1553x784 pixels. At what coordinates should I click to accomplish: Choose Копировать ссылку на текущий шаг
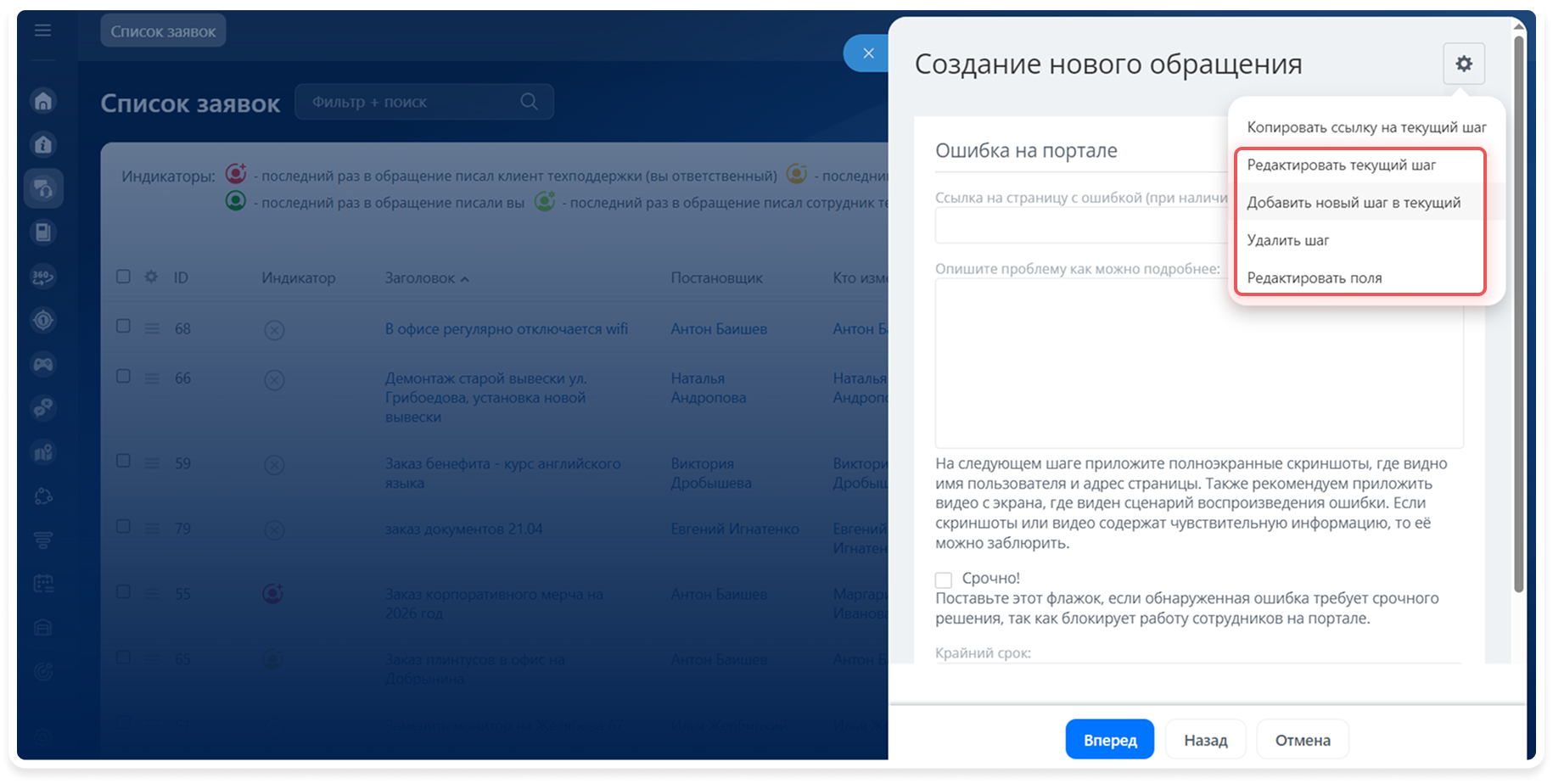[1366, 127]
